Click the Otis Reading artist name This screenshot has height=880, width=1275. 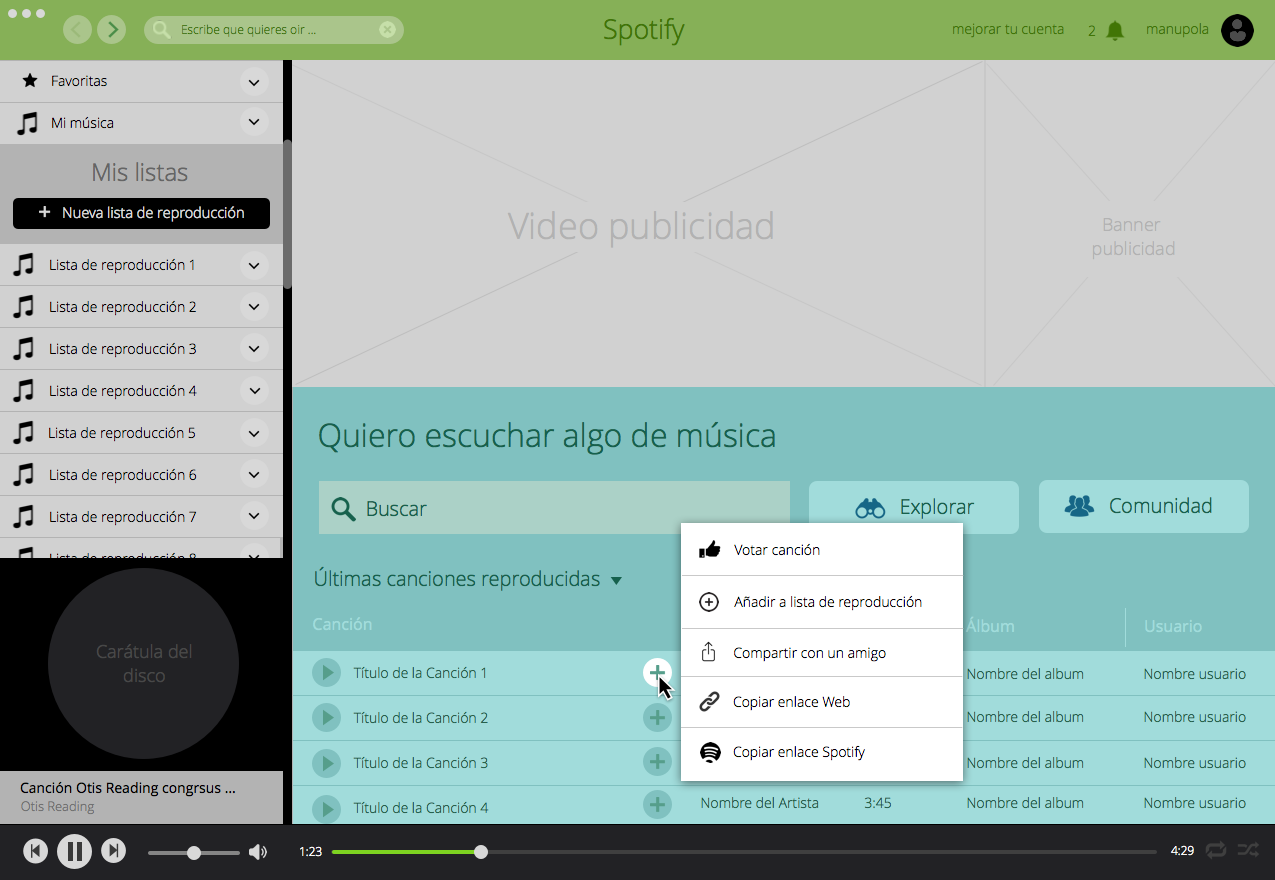pos(57,806)
